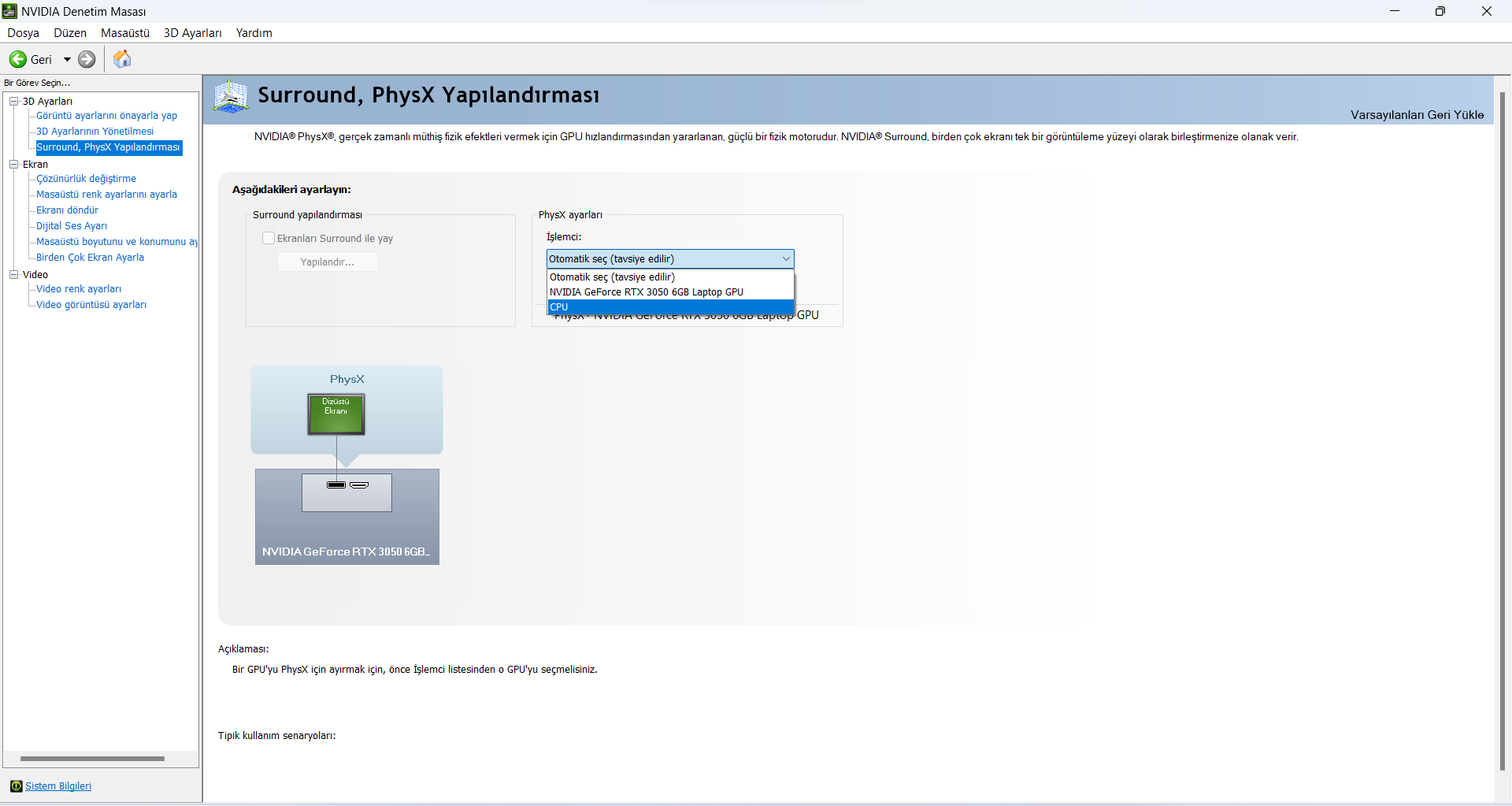Click the main panel vertical scrollbar
This screenshot has height=806, width=1512.
tap(1503, 431)
